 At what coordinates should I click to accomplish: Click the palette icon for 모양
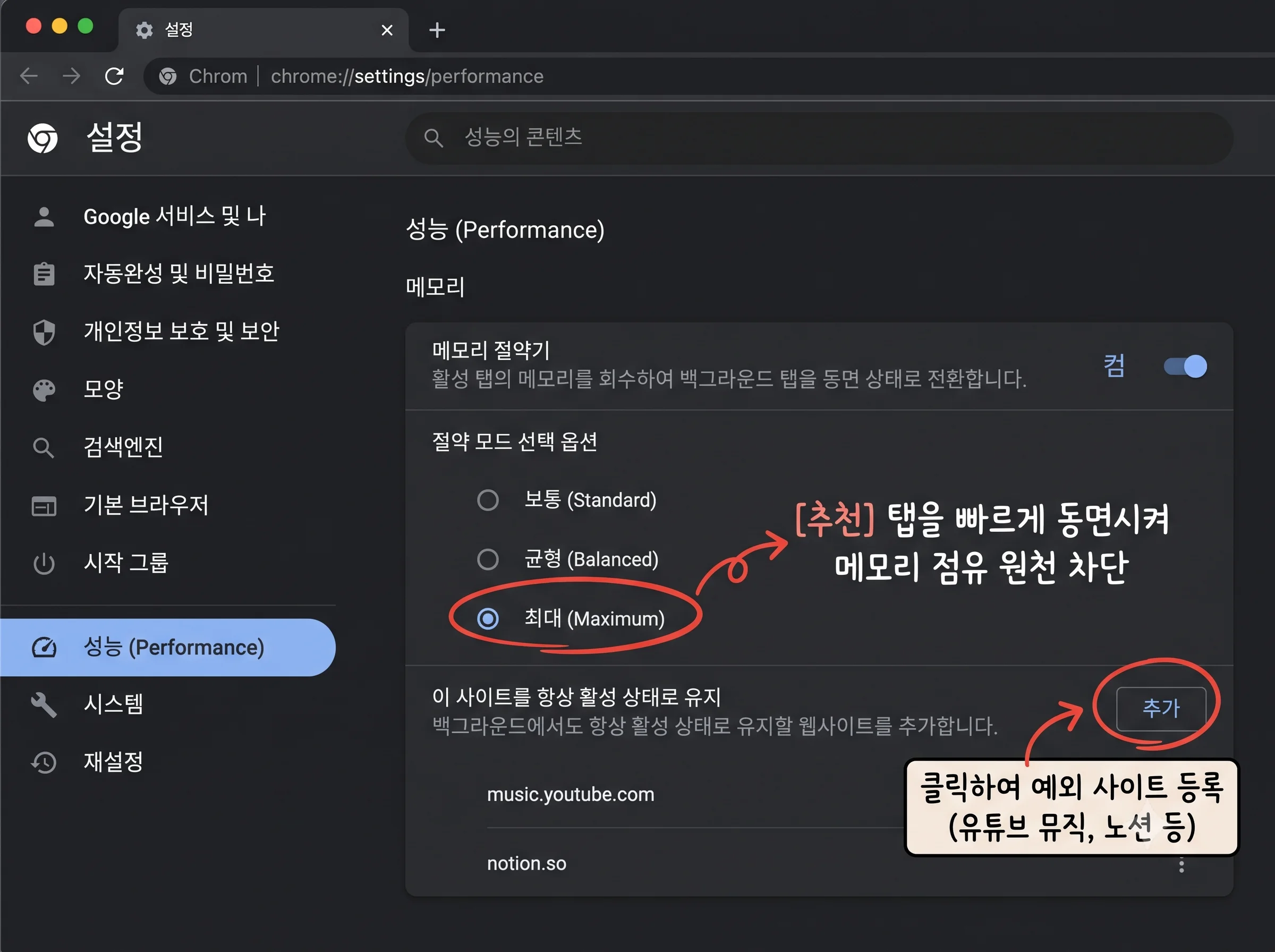point(44,390)
